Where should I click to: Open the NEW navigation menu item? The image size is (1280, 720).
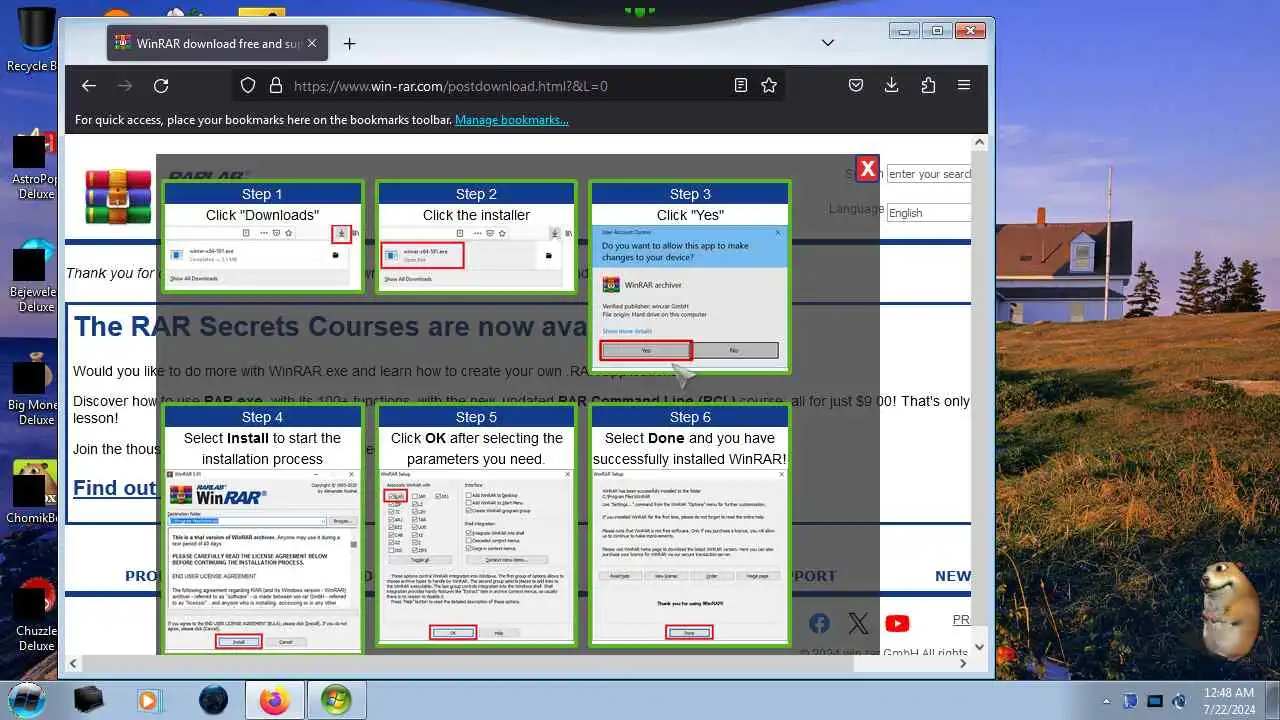tap(952, 576)
